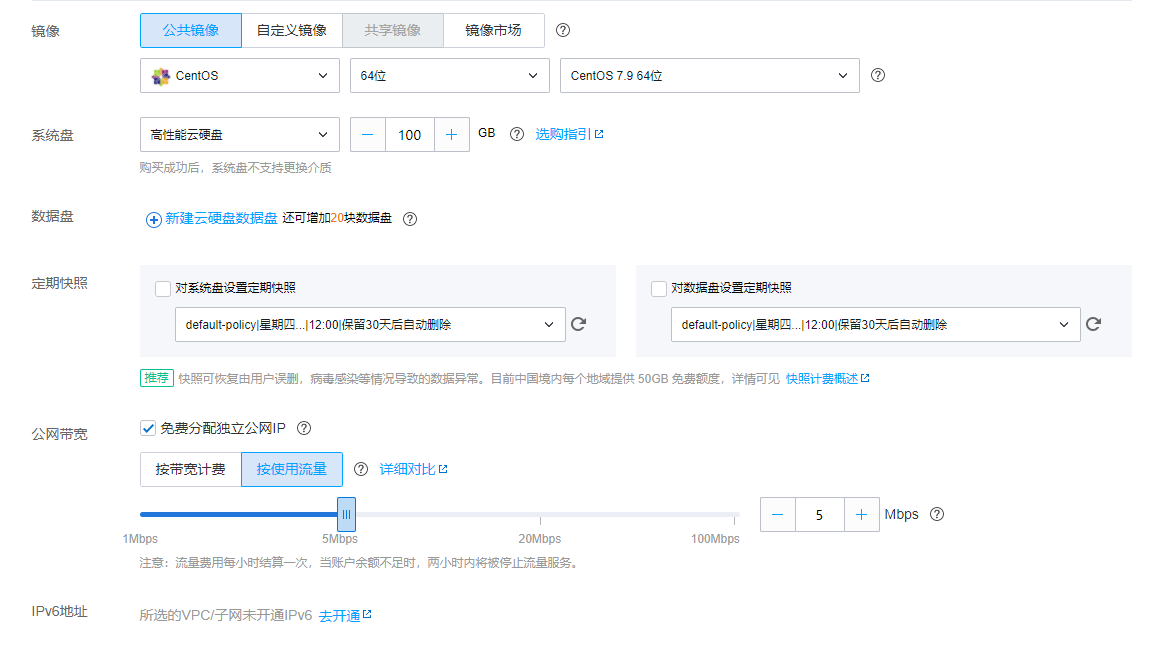Click help icon beside 免费分配独立公网IP
The width and height of the screenshot is (1159, 647).
coord(305,428)
